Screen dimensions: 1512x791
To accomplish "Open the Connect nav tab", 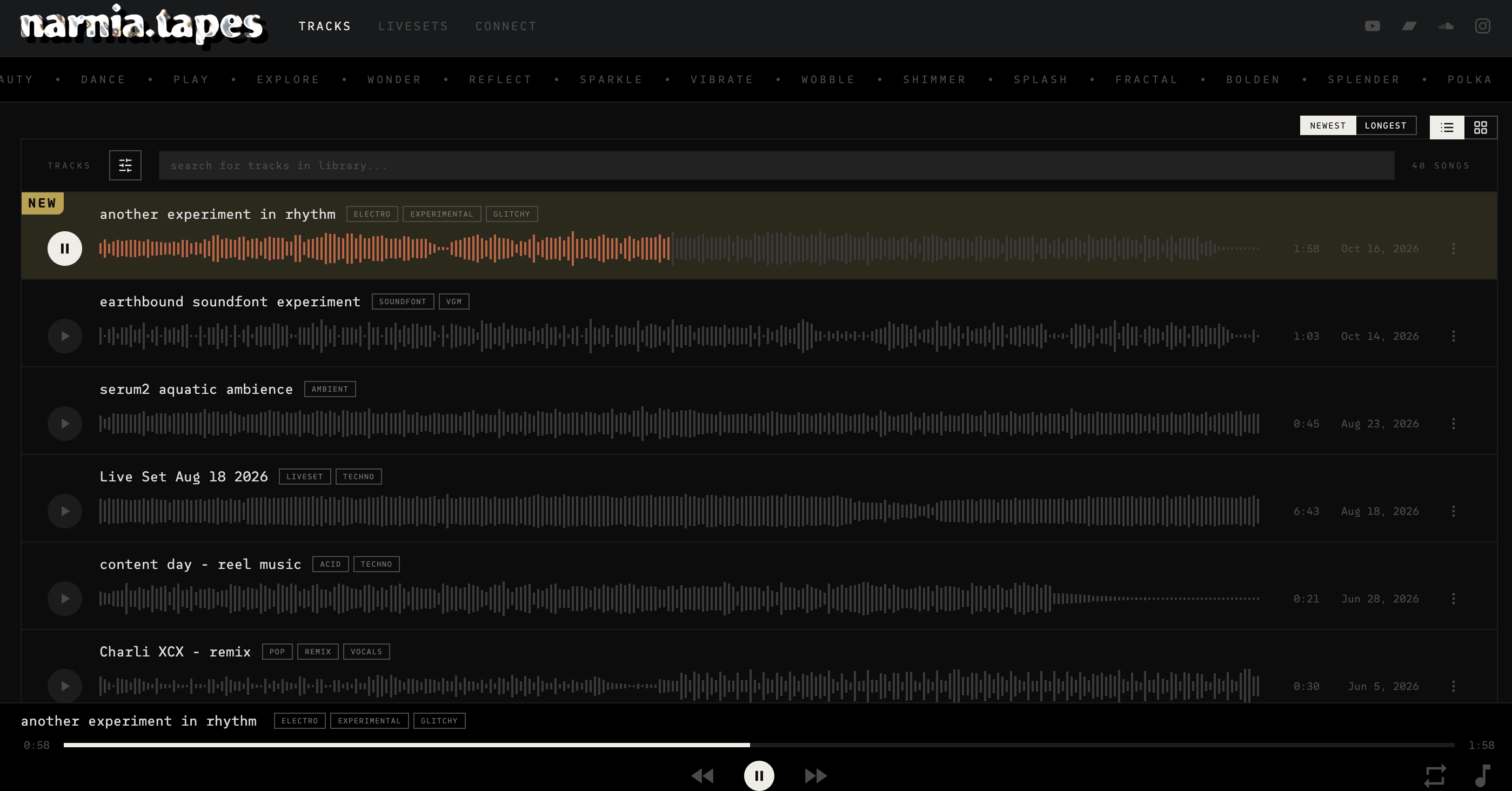I will (x=506, y=26).
